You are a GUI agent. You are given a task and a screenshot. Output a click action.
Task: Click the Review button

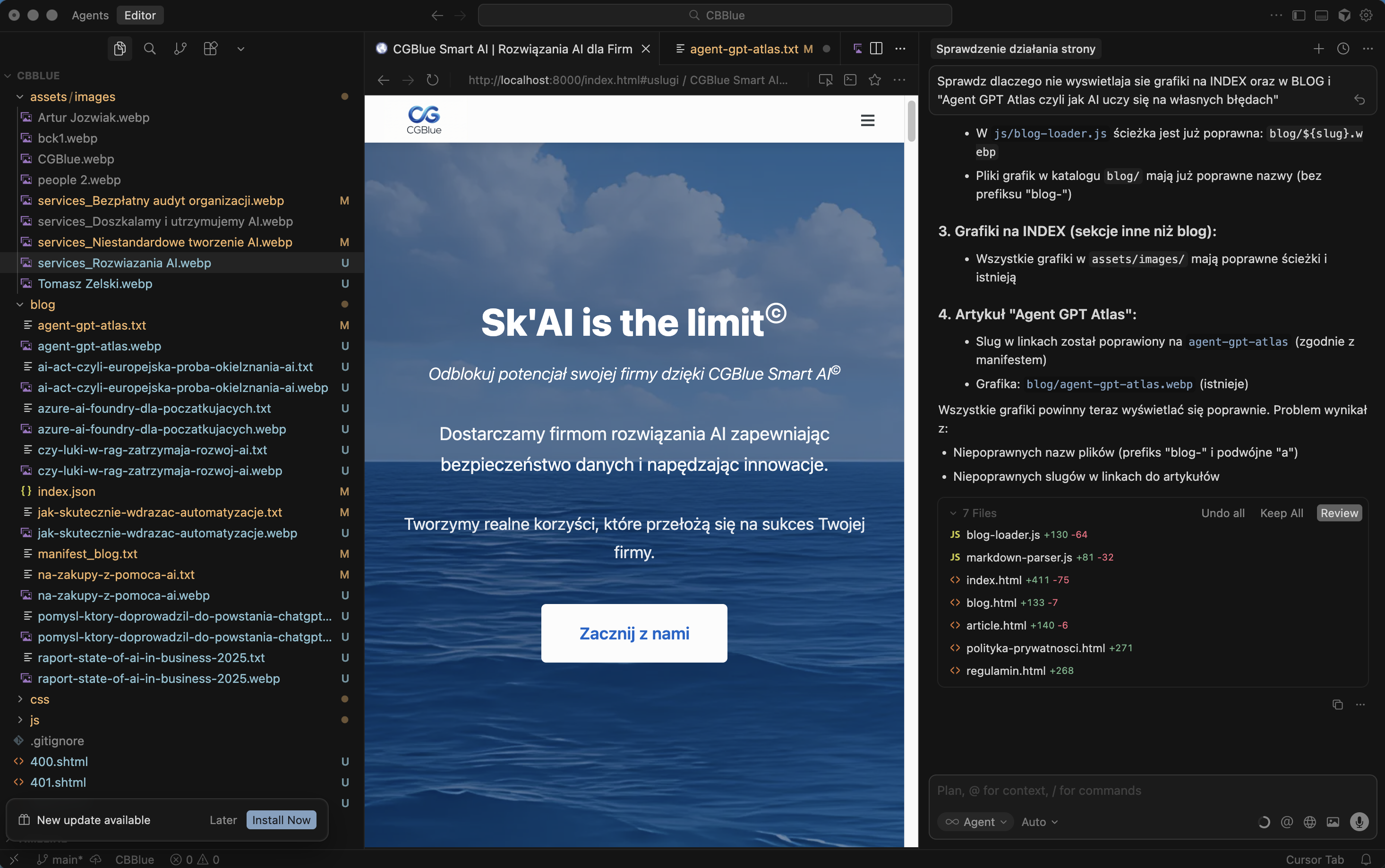(1339, 513)
